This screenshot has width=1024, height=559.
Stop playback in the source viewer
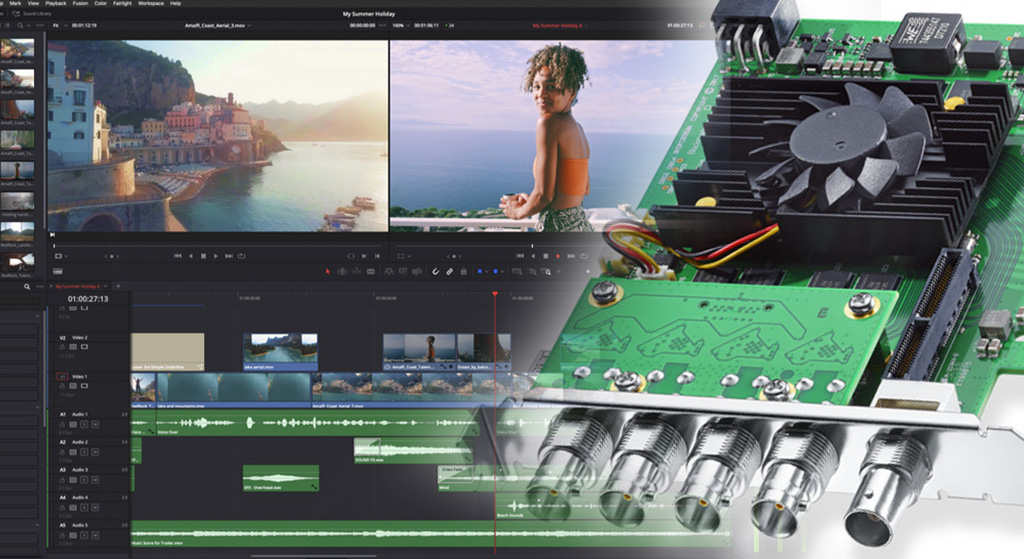203,256
